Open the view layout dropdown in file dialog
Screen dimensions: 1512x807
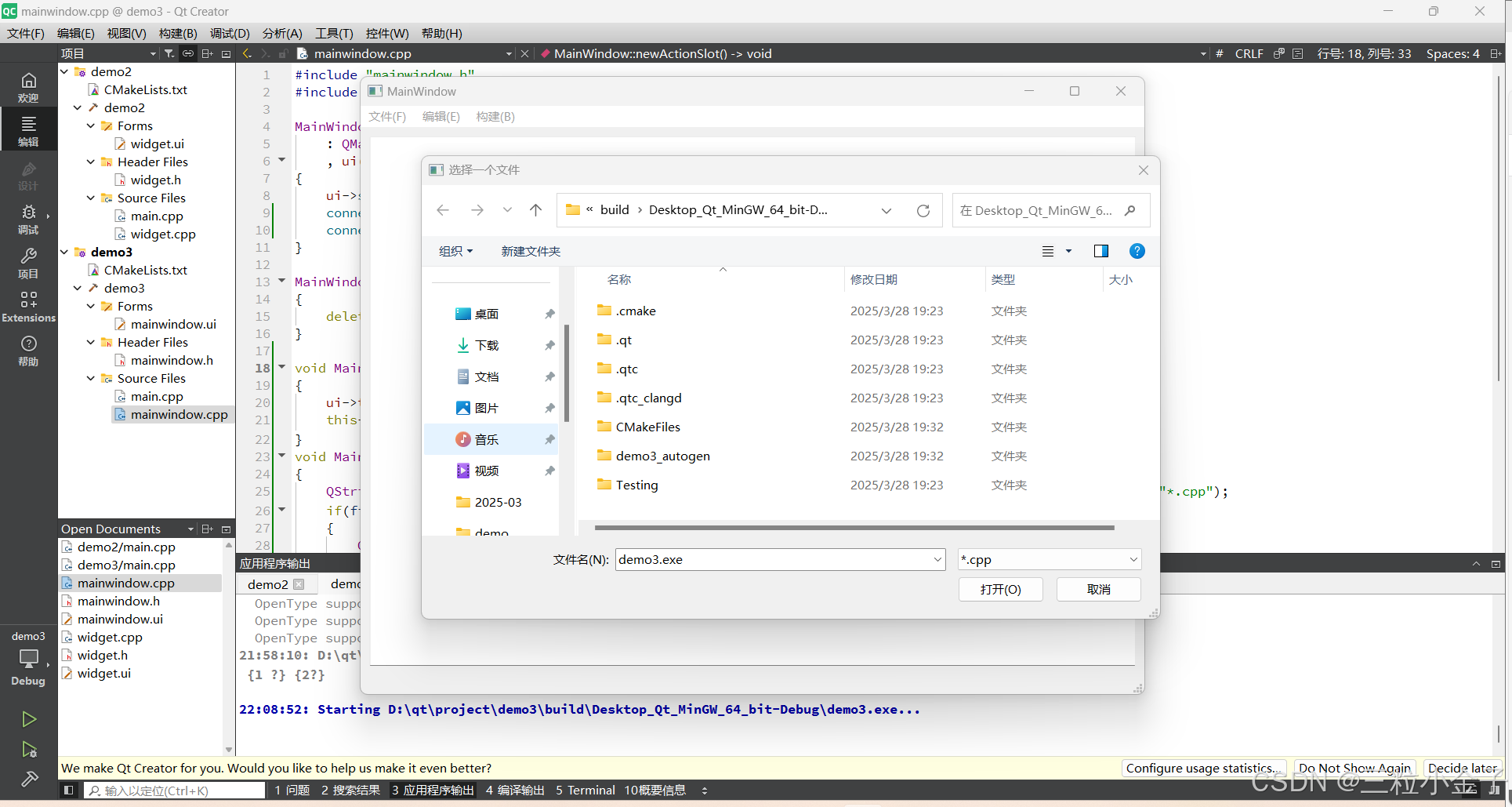click(x=1068, y=251)
